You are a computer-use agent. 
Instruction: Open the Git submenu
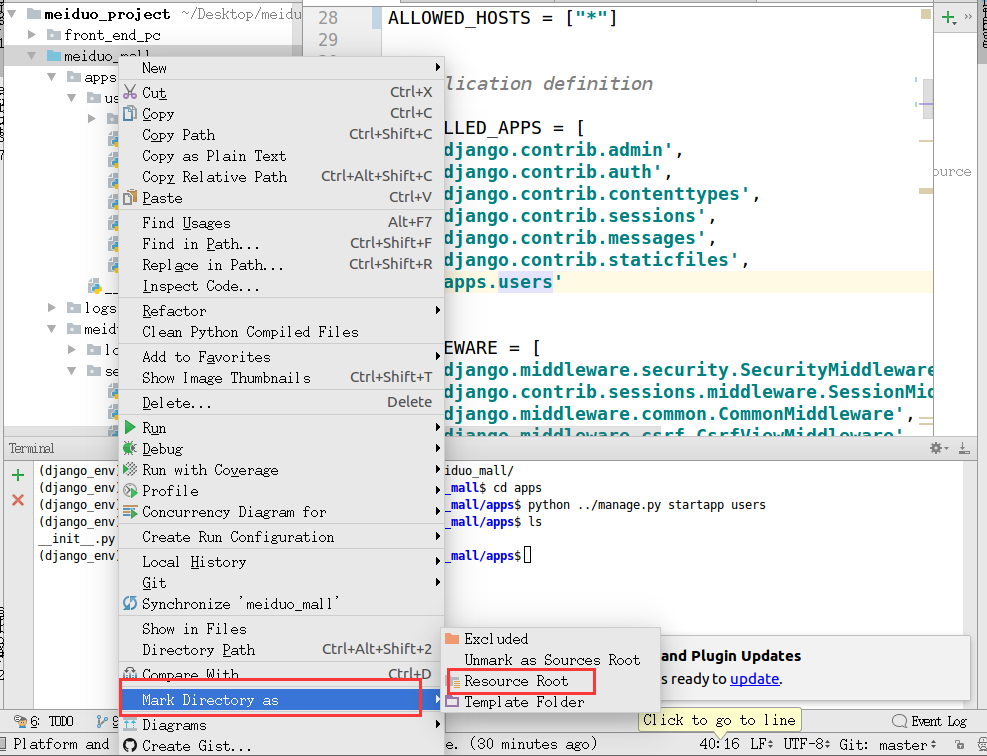coord(281,582)
